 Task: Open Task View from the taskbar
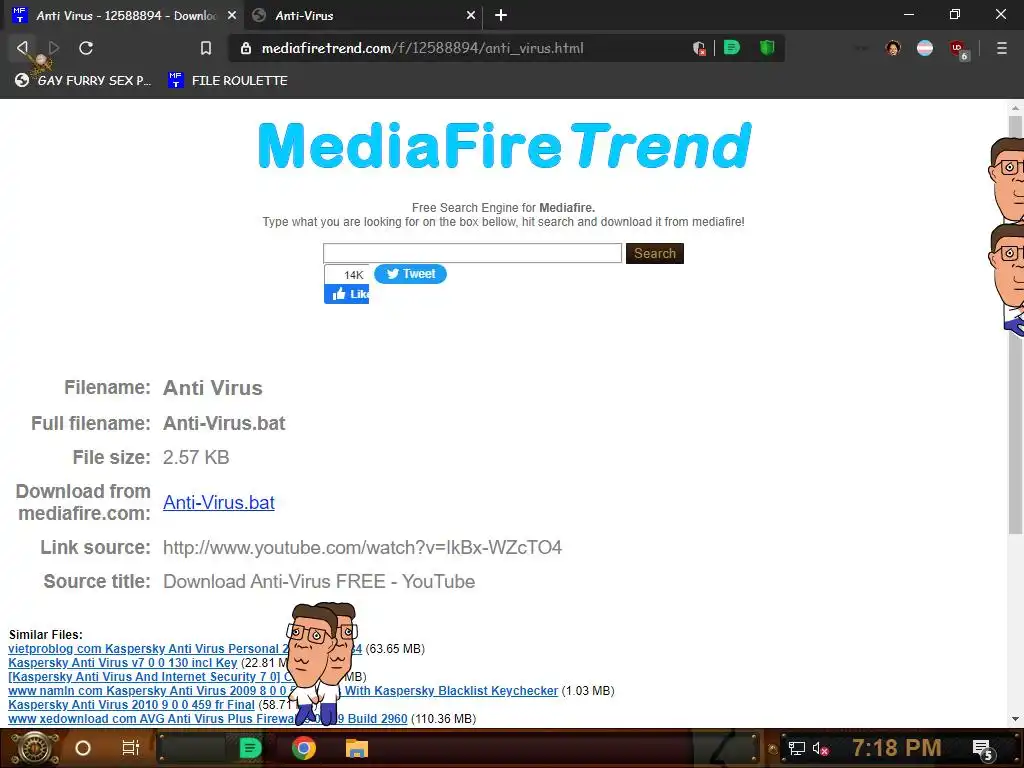tap(131, 748)
